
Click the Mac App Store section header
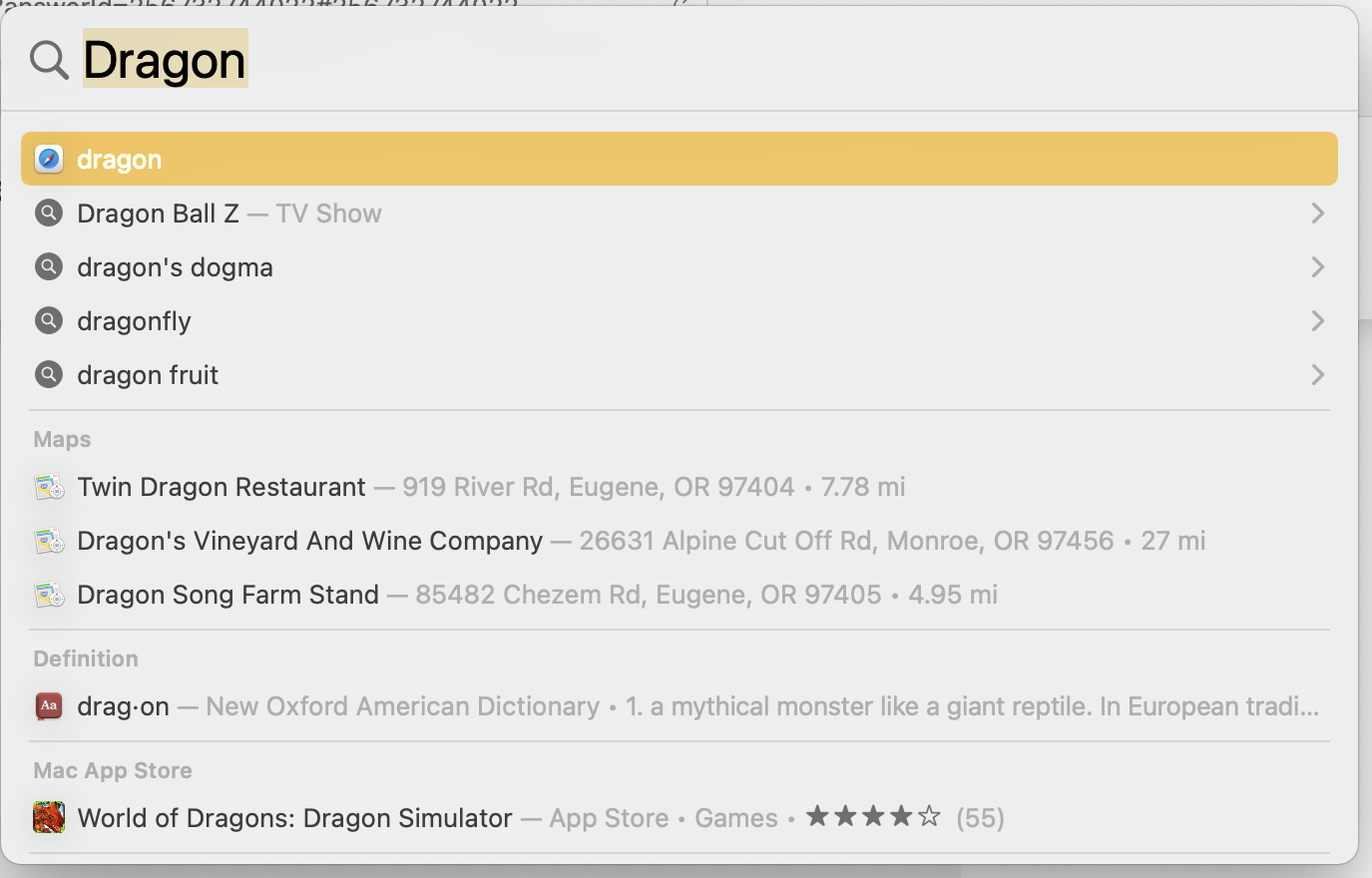tap(113, 770)
